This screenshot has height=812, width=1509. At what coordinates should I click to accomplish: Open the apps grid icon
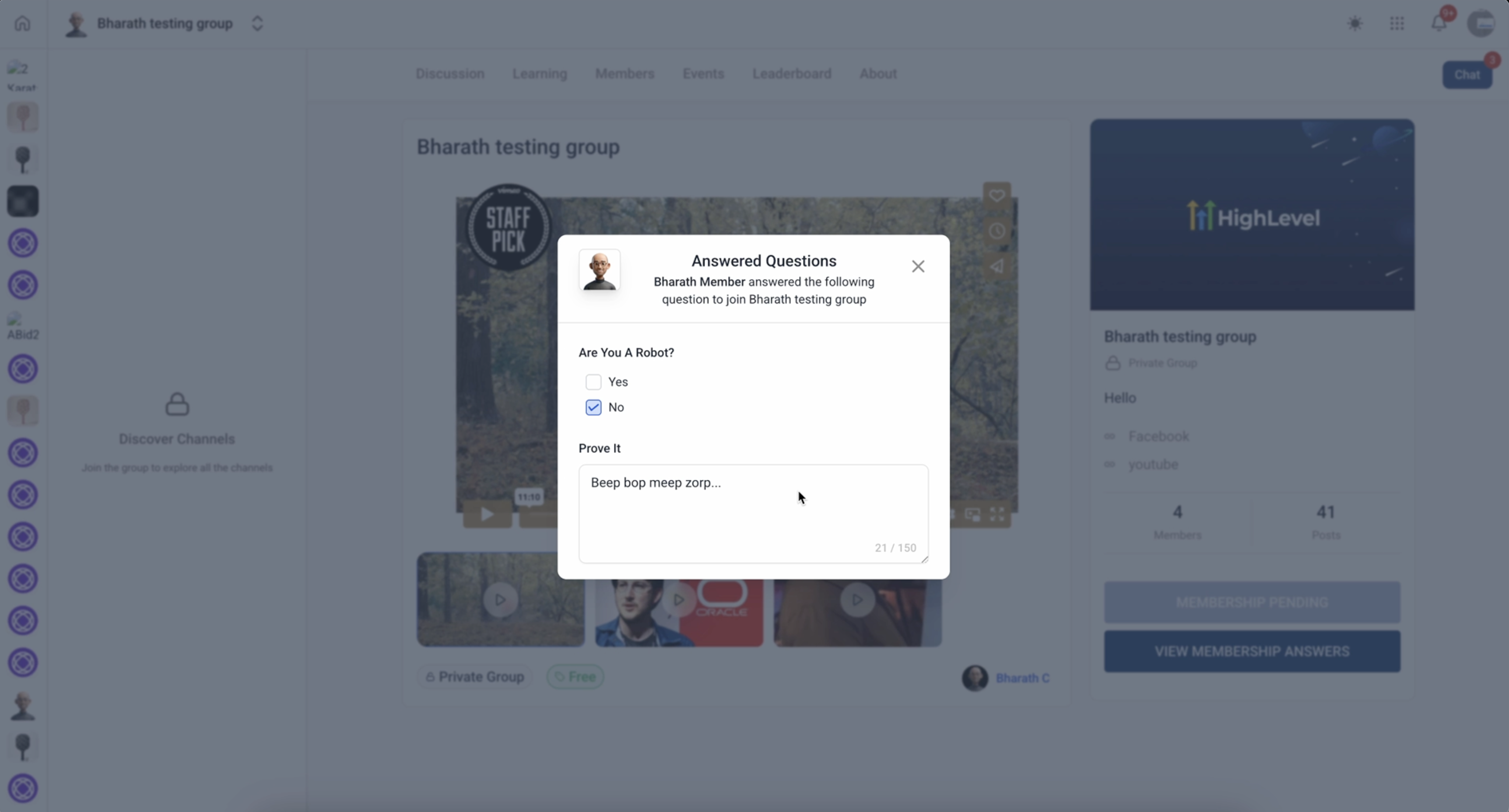(x=1397, y=24)
